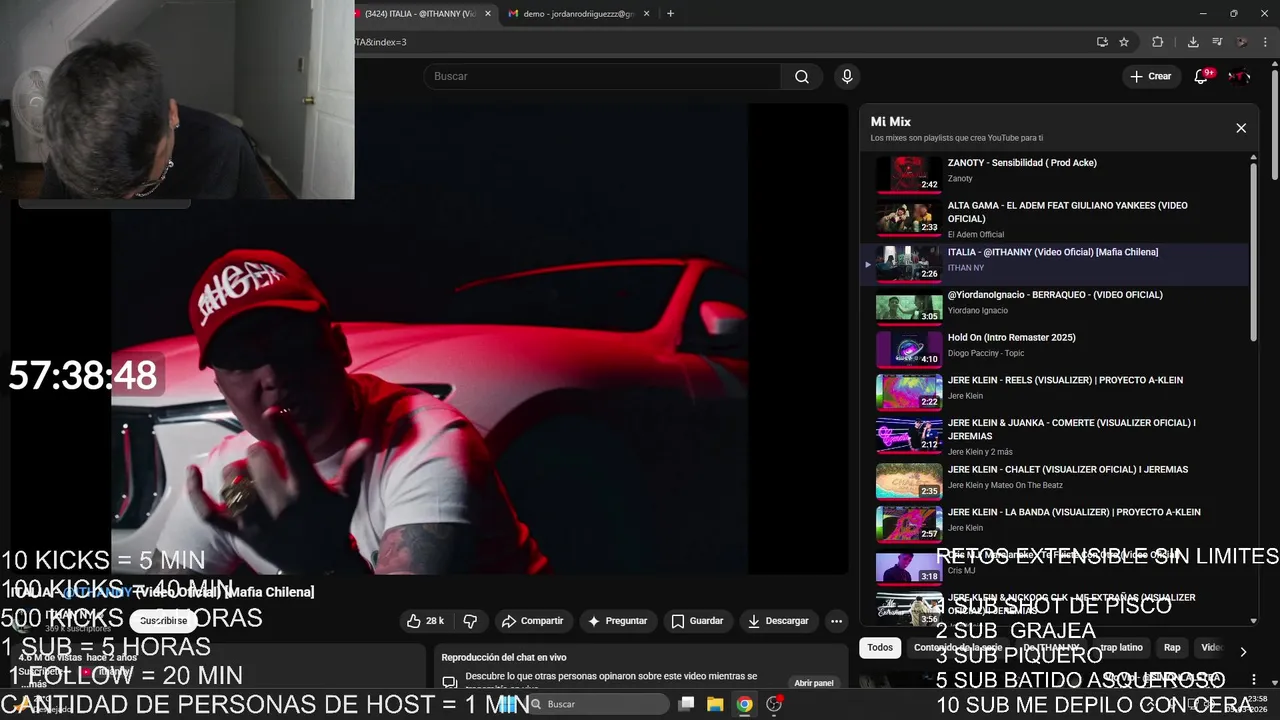Open Chrome extensions puzzle icon
Screen dimensions: 1280x720
click(1158, 42)
